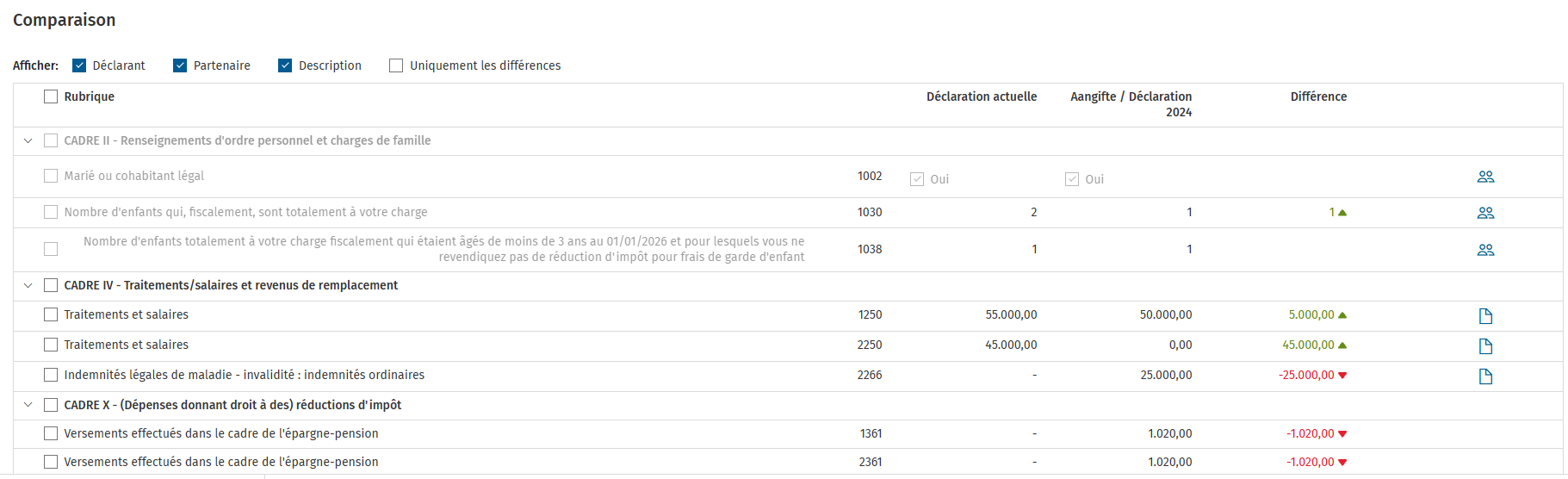This screenshot has width=1568, height=479.
Task: Click the Indemnités légales de maladie label
Action: point(245,375)
